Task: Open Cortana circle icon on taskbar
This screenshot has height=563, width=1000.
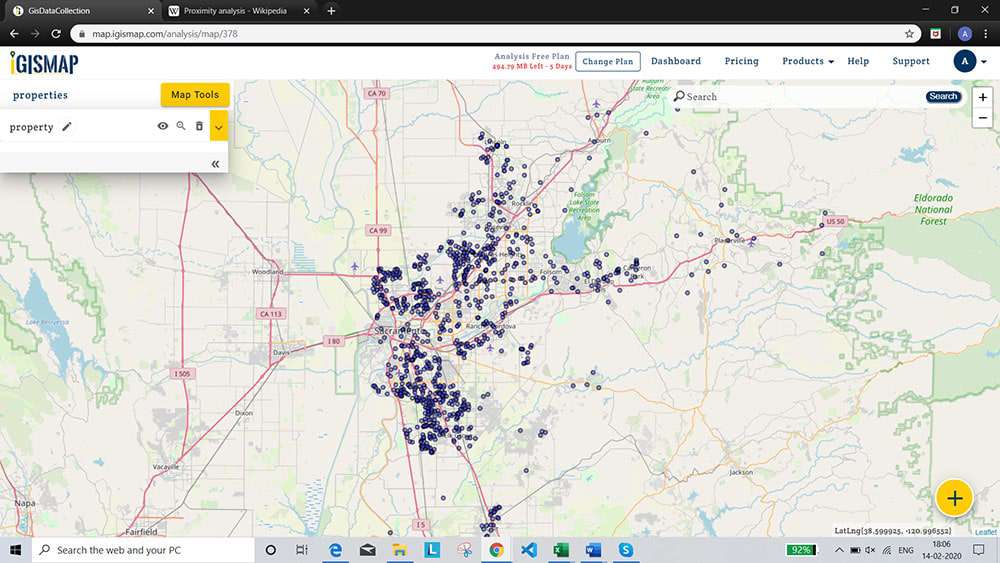Action: [270, 550]
